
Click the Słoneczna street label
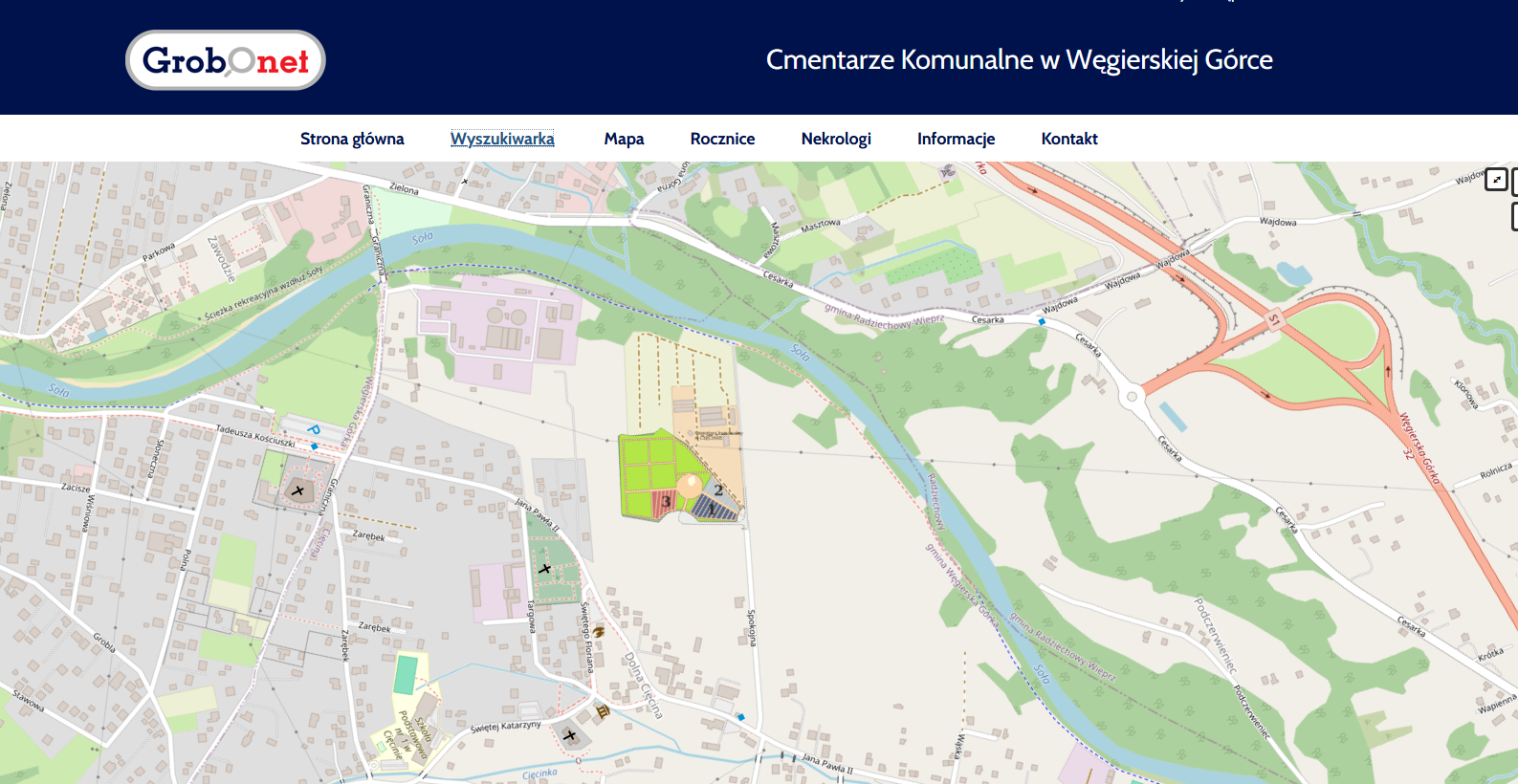pyautogui.click(x=155, y=458)
